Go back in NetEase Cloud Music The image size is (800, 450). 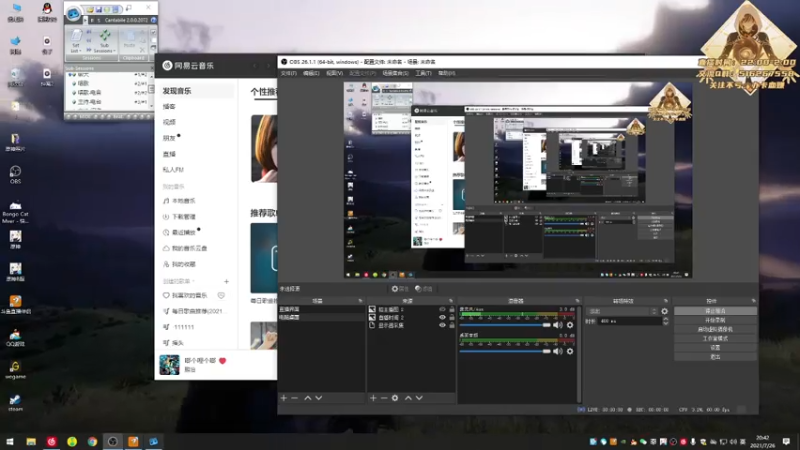(x=256, y=66)
